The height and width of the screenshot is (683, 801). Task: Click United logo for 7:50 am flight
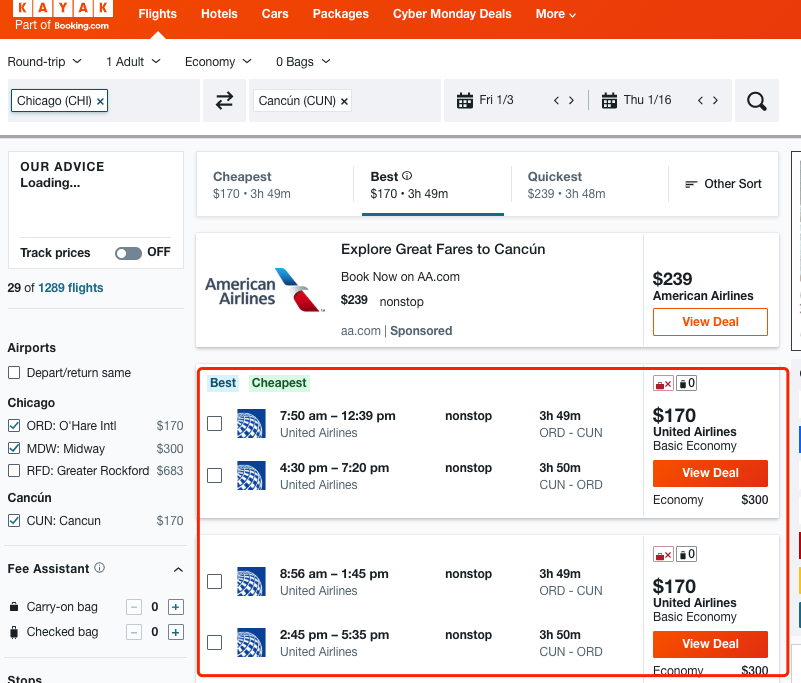pos(251,423)
